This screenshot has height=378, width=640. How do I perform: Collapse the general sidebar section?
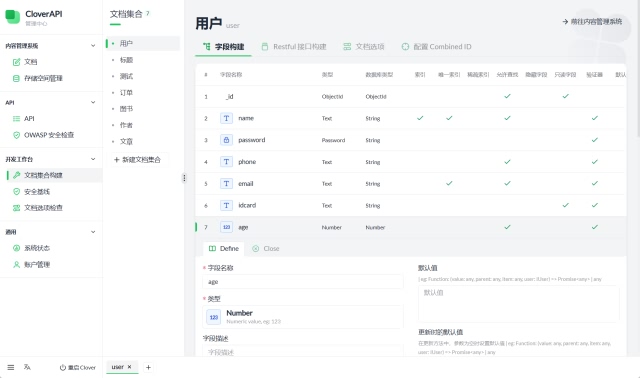pos(93,232)
